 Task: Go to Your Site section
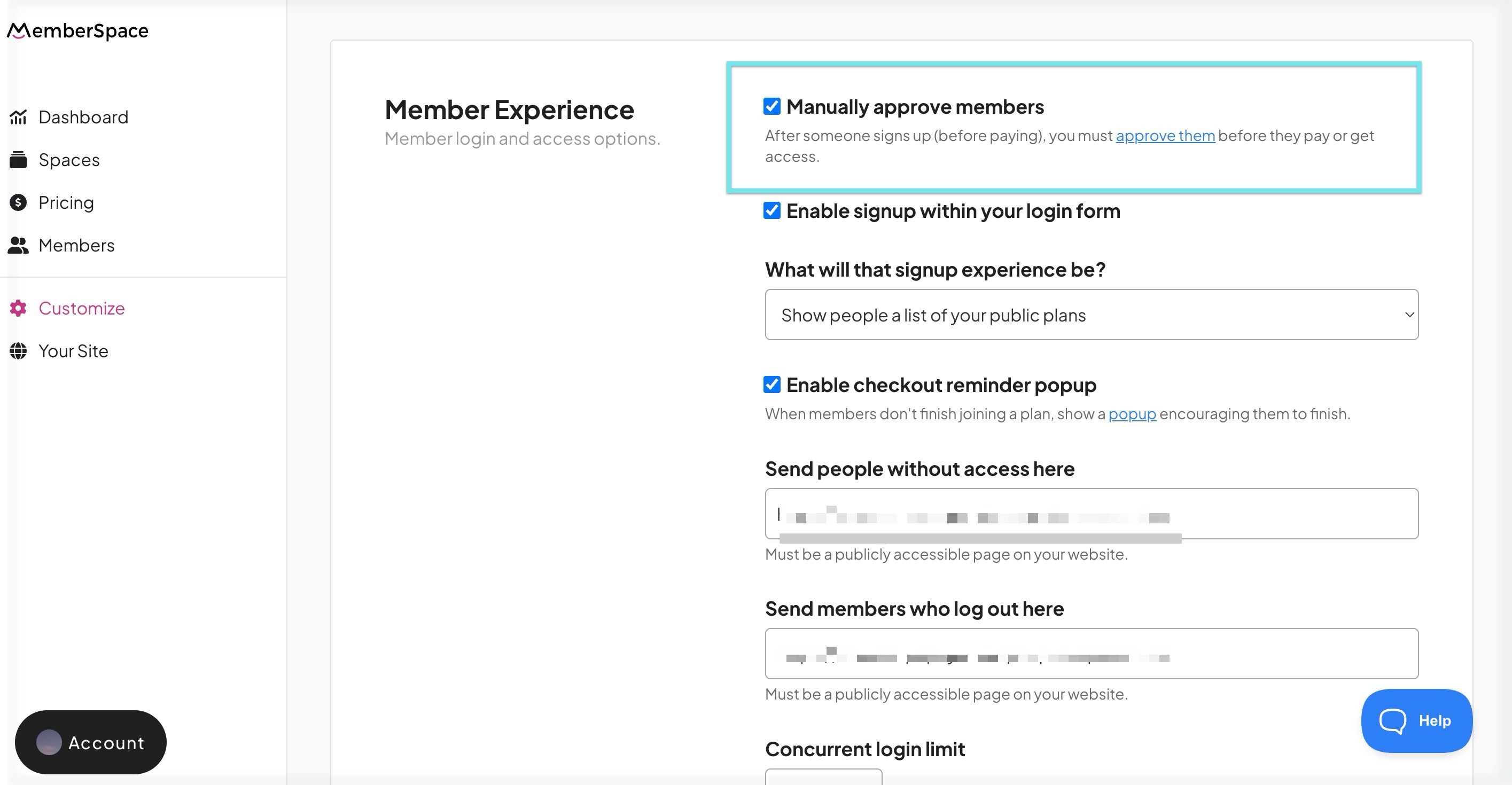pyautogui.click(x=73, y=351)
